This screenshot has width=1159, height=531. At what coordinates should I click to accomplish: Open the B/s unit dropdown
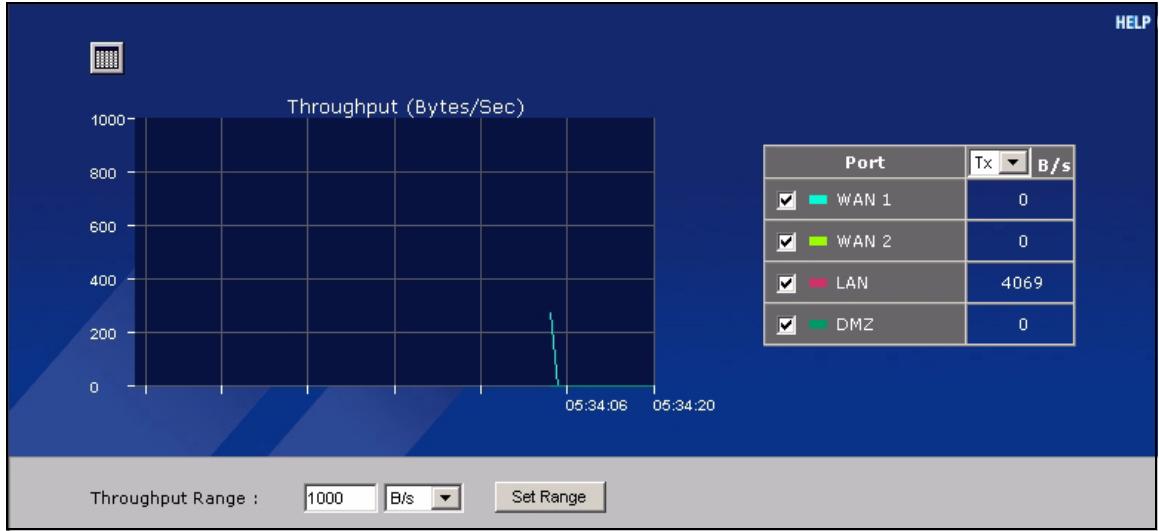click(424, 498)
